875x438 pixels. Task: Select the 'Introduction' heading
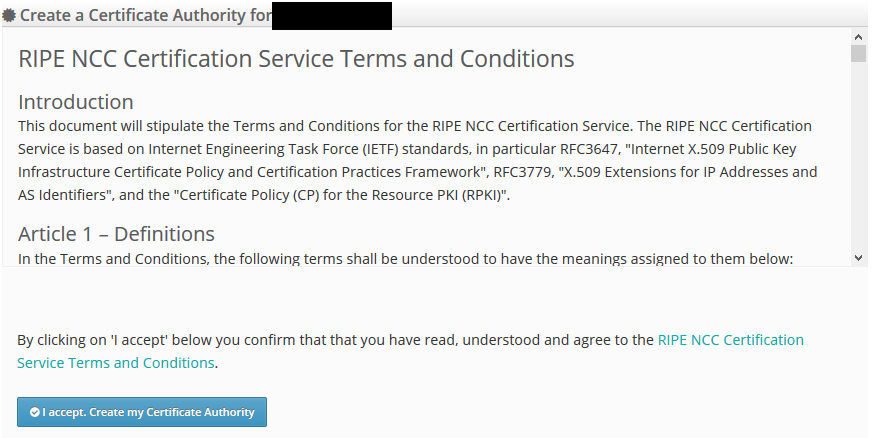point(76,102)
